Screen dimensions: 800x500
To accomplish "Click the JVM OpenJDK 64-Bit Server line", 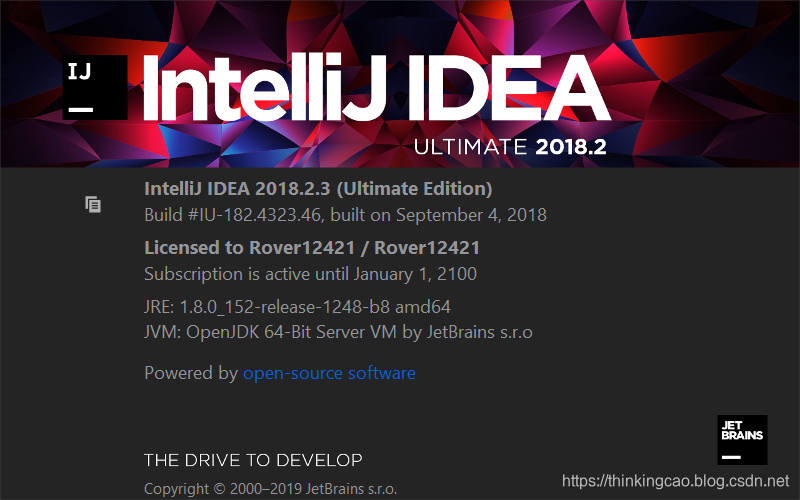I will coord(338,332).
